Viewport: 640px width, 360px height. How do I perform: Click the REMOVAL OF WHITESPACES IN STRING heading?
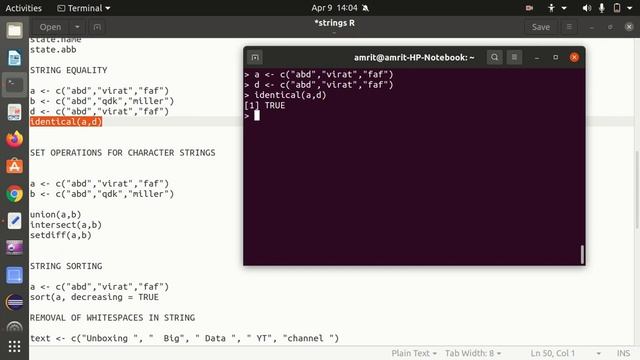(112, 318)
